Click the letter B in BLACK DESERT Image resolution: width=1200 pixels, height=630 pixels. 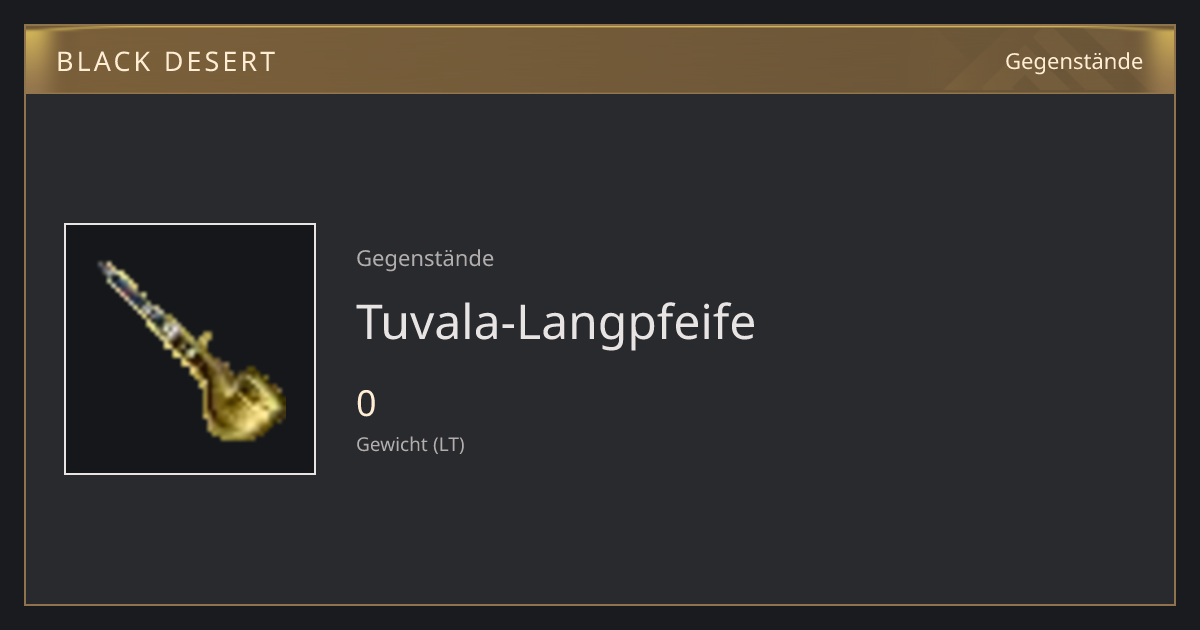tap(65, 62)
